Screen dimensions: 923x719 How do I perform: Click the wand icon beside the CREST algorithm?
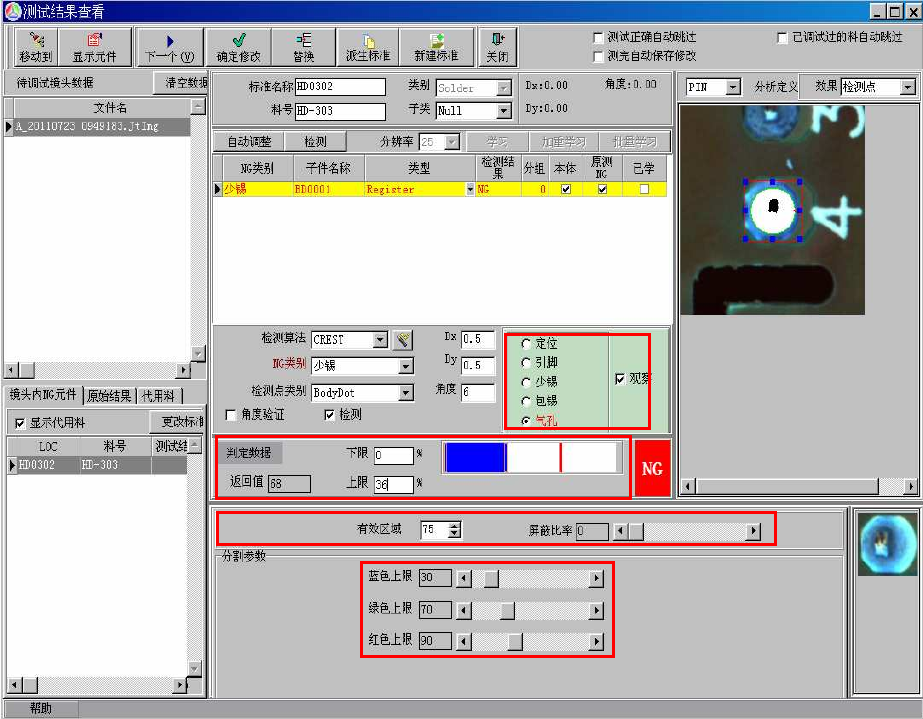[401, 340]
